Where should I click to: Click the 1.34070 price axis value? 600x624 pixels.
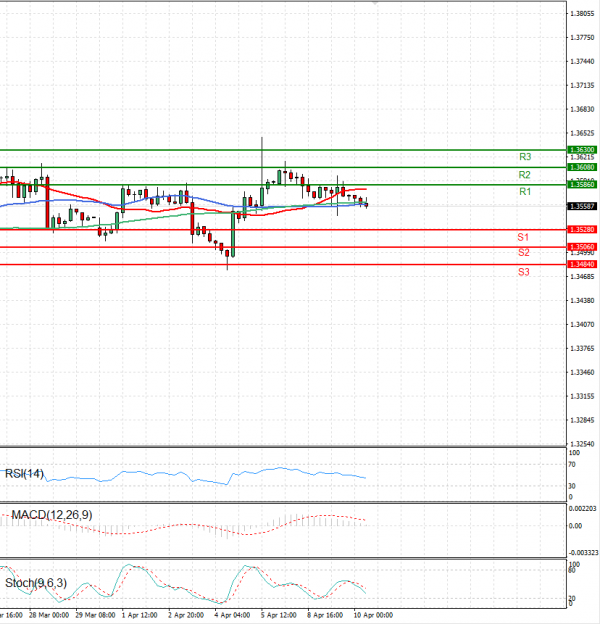coord(582,325)
